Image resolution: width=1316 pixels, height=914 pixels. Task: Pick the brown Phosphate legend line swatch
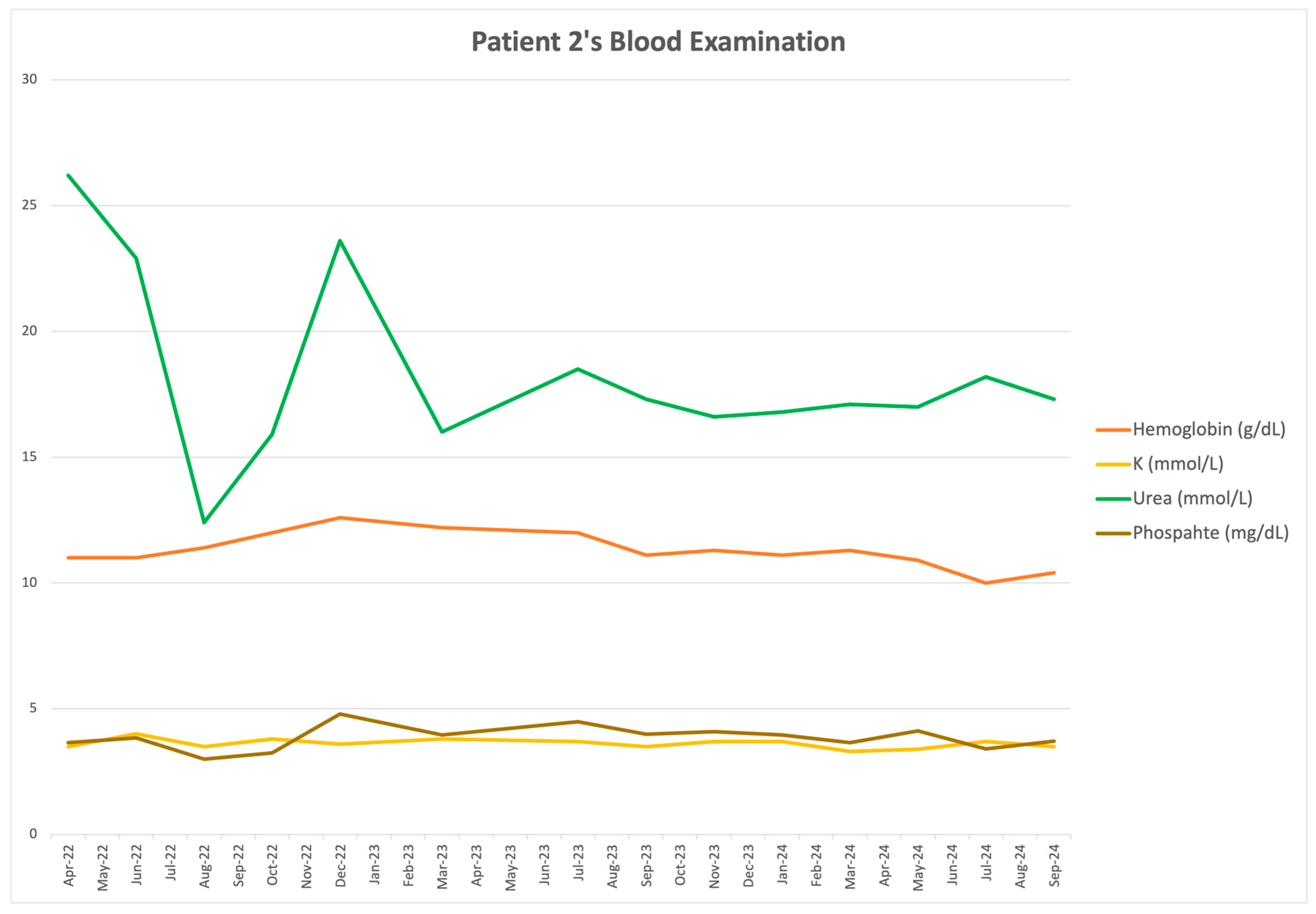point(1113,533)
